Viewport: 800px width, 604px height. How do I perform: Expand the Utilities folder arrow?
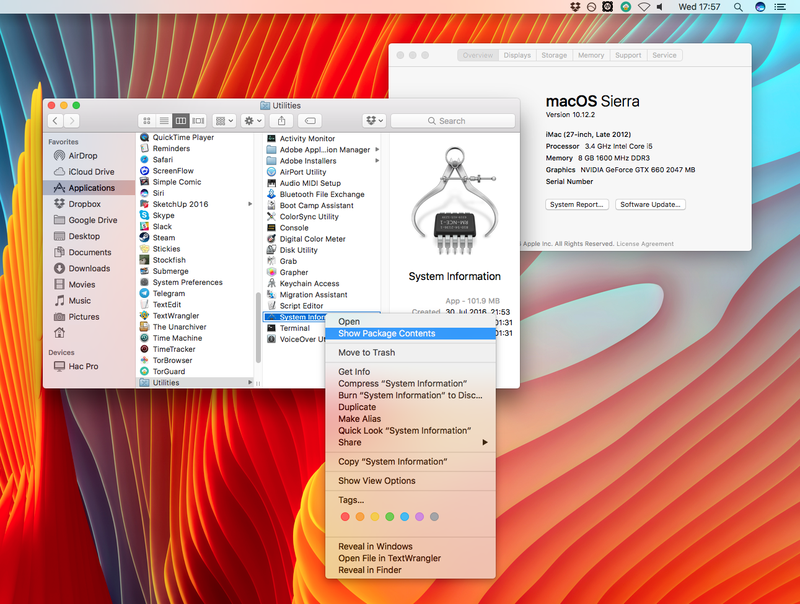250,382
